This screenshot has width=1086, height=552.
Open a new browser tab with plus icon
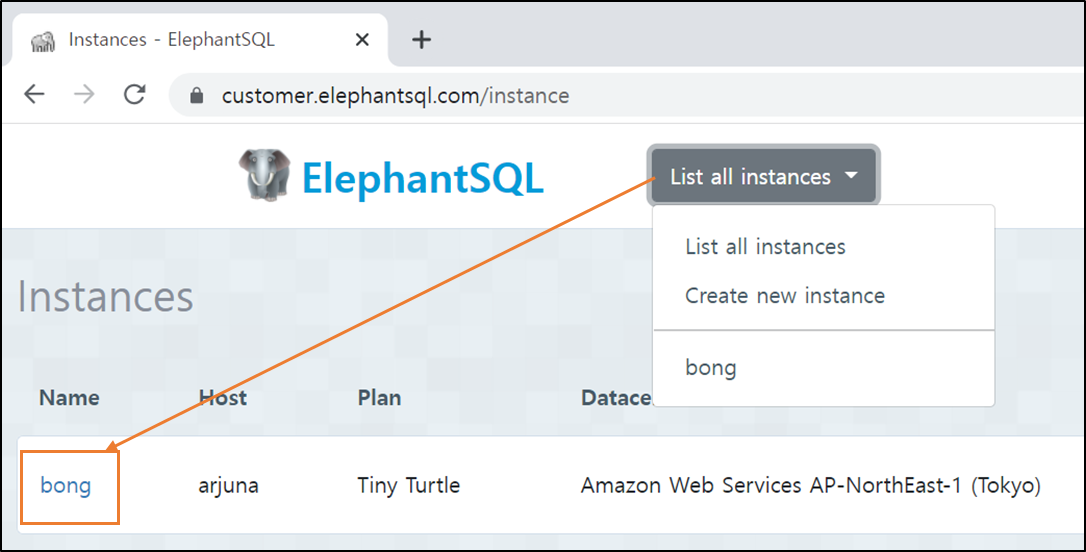coord(421,39)
